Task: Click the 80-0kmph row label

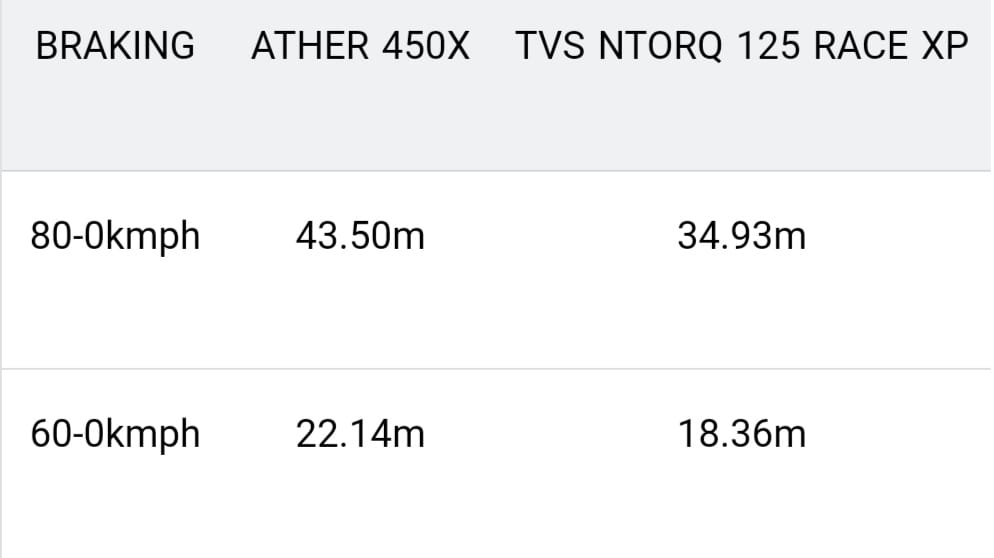Action: (x=115, y=237)
